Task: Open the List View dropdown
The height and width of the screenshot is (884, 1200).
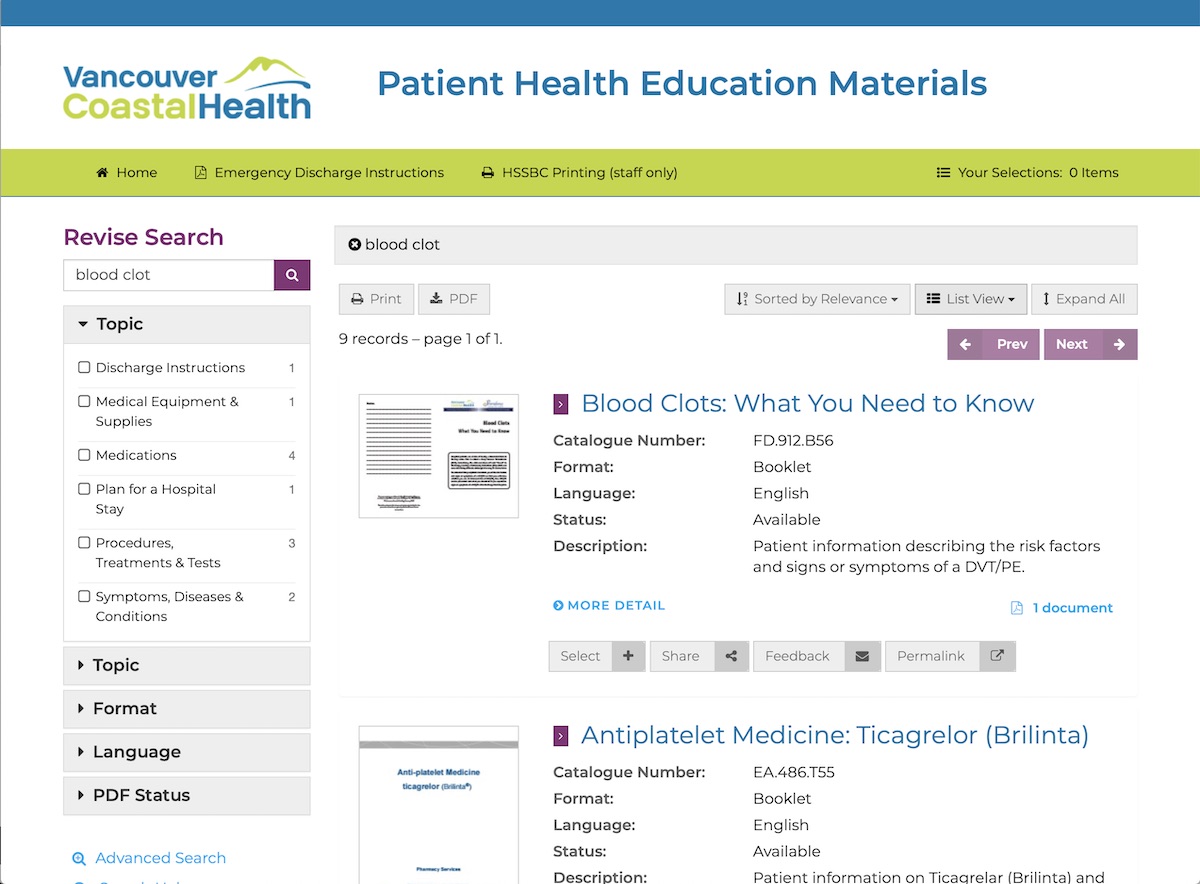Action: coord(970,299)
